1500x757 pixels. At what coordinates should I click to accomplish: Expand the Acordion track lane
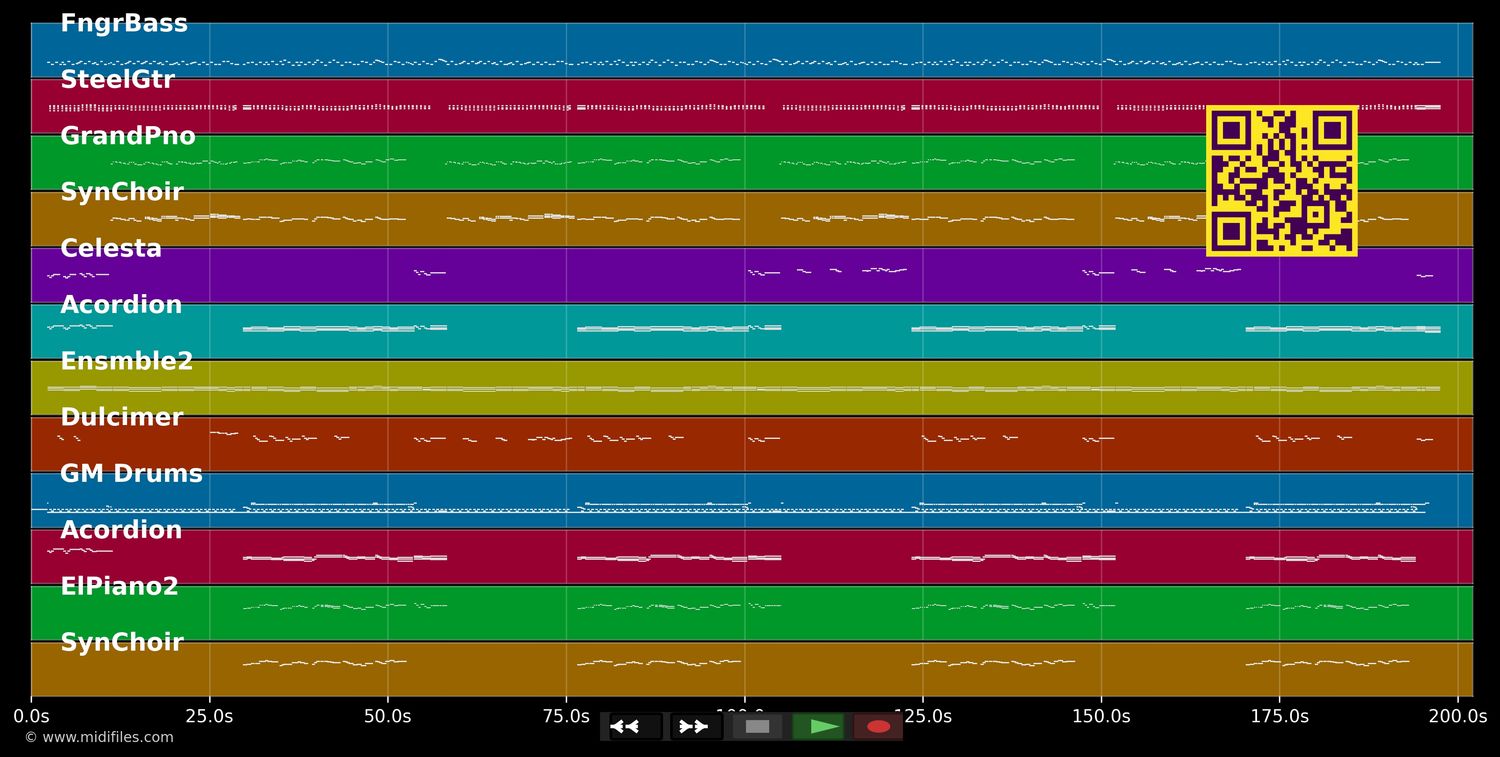121,304
